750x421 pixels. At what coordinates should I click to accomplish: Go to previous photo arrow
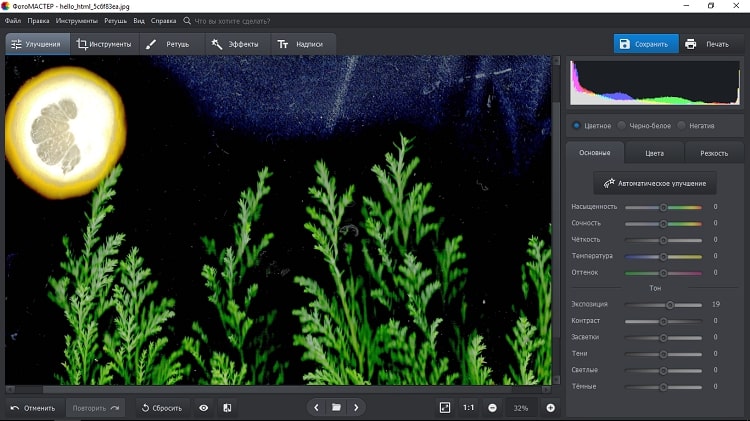(317, 408)
